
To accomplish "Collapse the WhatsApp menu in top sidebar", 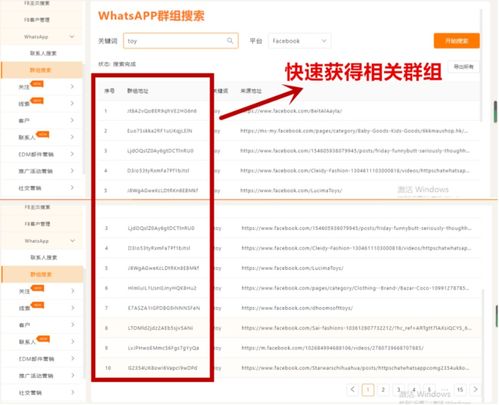I will click(72, 36).
